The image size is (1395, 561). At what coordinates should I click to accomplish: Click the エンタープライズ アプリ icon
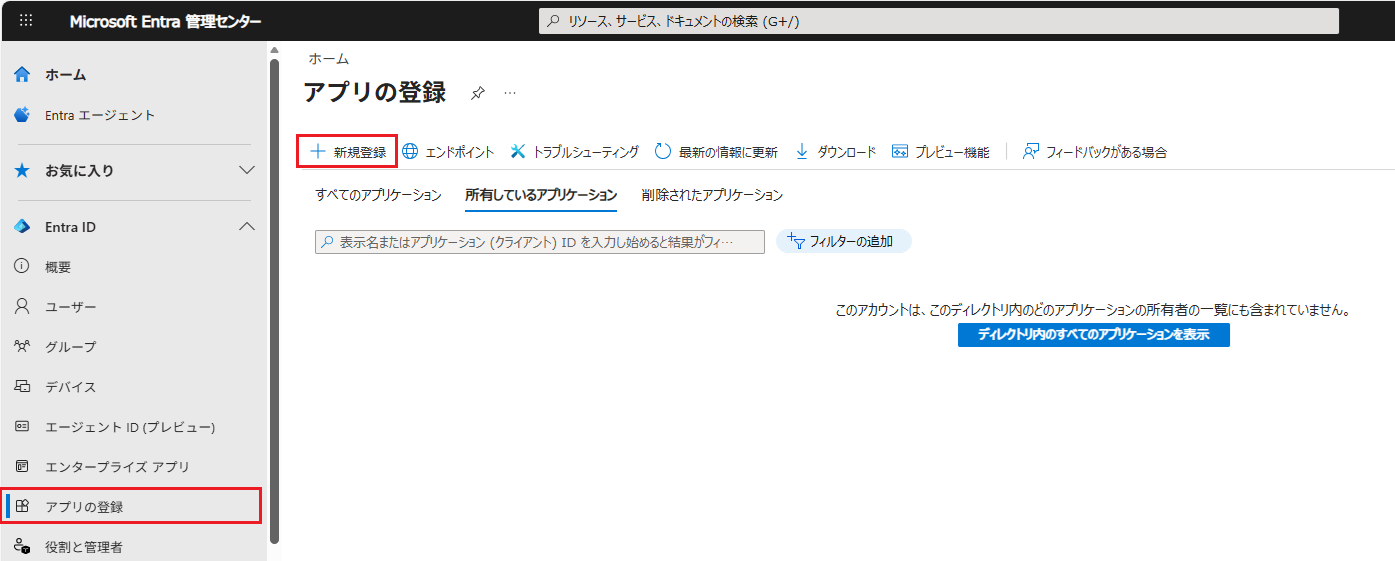[x=22, y=467]
